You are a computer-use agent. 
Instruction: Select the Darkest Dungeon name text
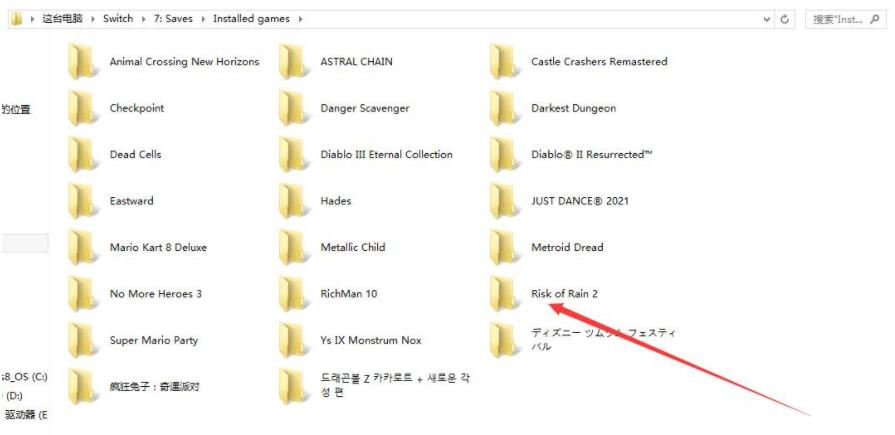[x=574, y=108]
